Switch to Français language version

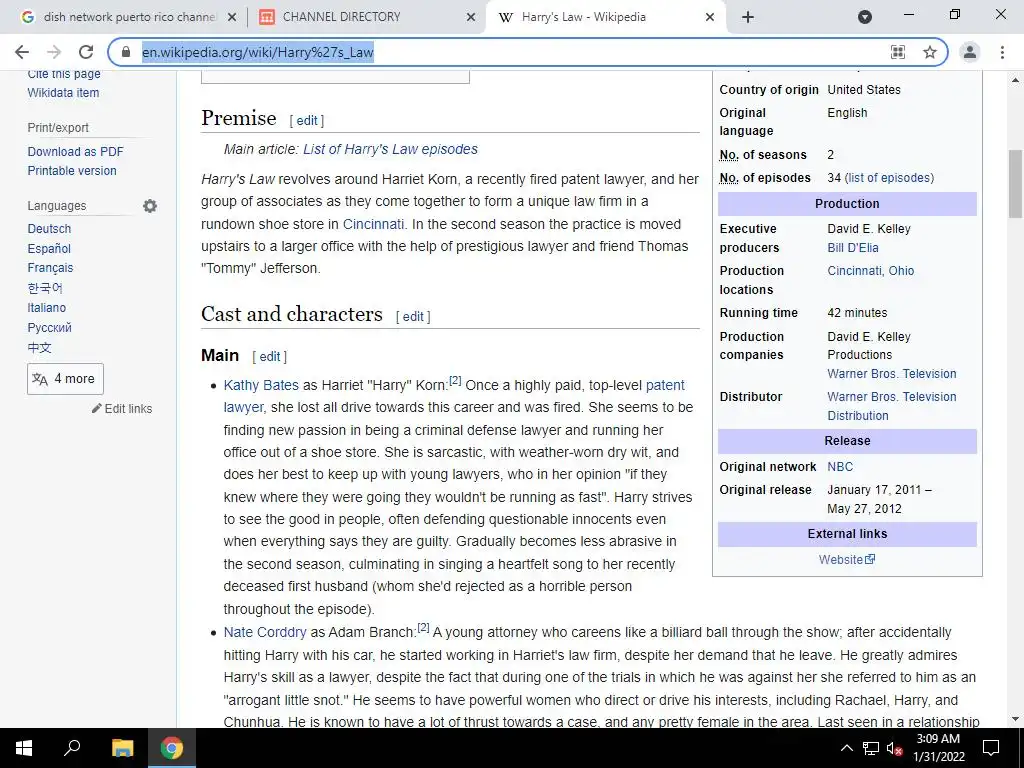coord(50,268)
